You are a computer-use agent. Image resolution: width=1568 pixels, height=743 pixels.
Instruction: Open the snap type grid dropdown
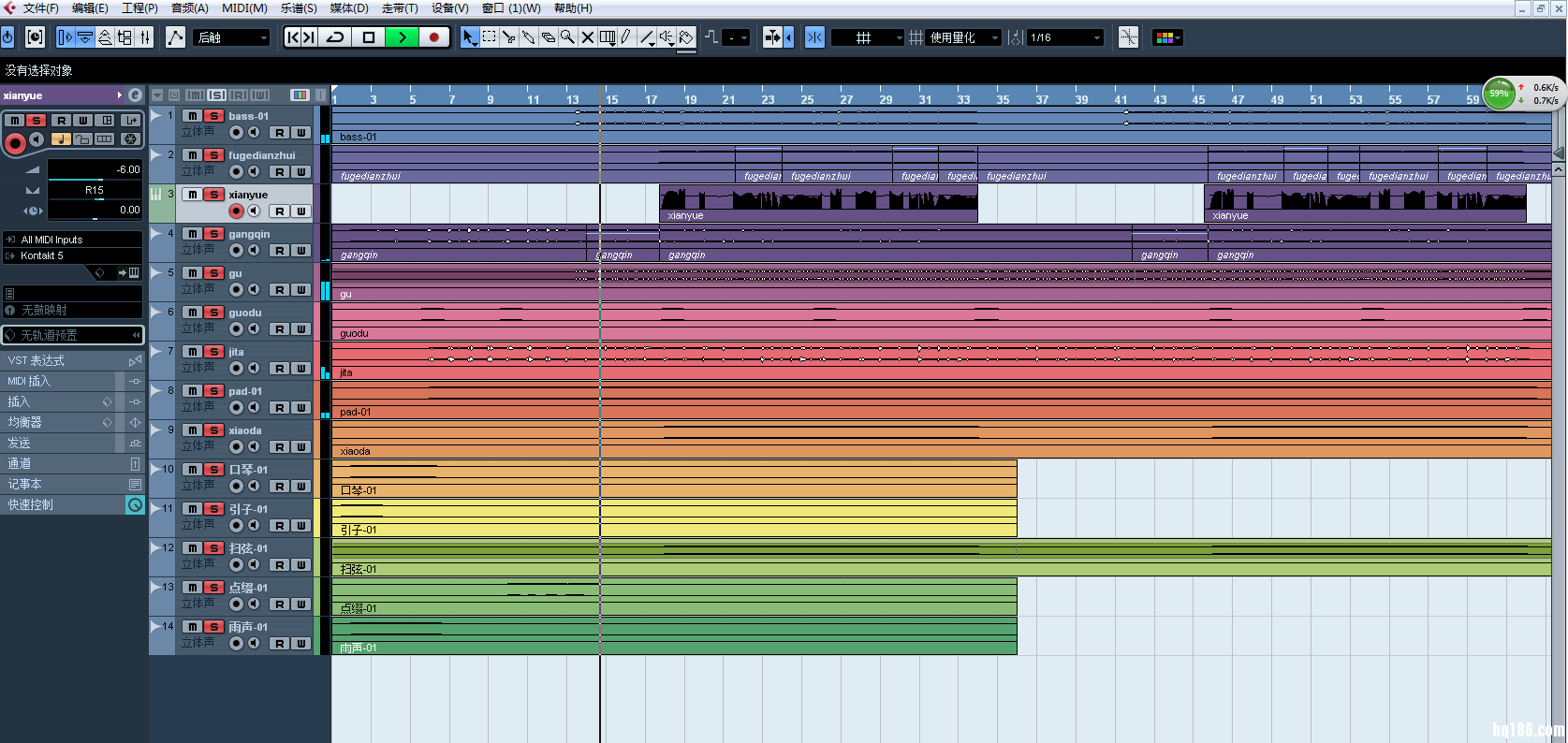coord(868,37)
